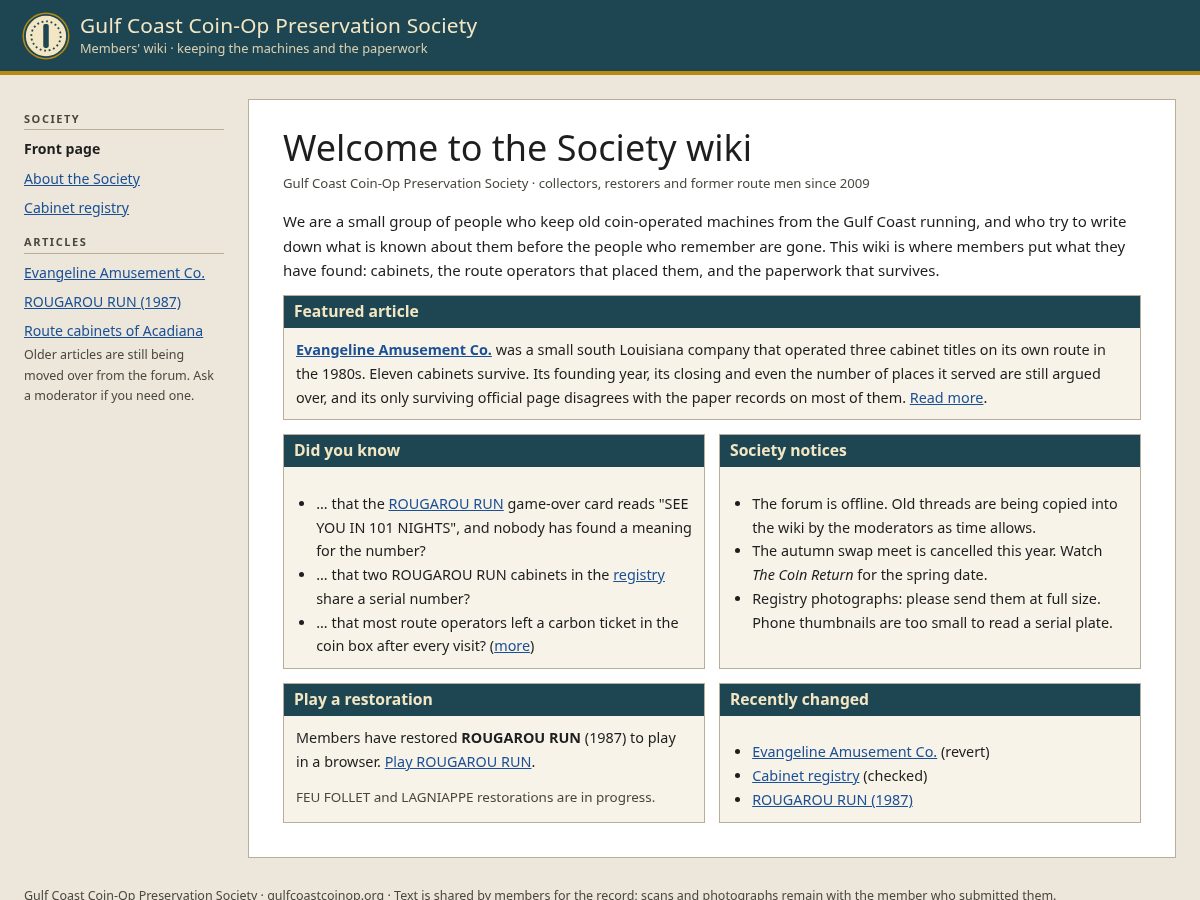Screen dimensions: 1200x900
Task: Open ROUGAROU RUN (1987) in Recently changed
Action: point(832,800)
